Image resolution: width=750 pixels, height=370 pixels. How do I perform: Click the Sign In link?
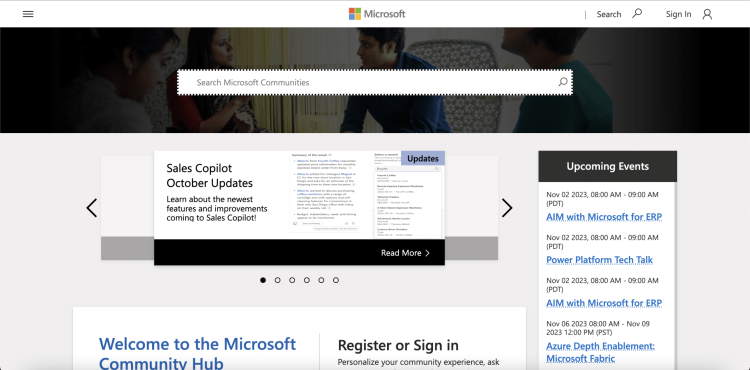click(678, 14)
